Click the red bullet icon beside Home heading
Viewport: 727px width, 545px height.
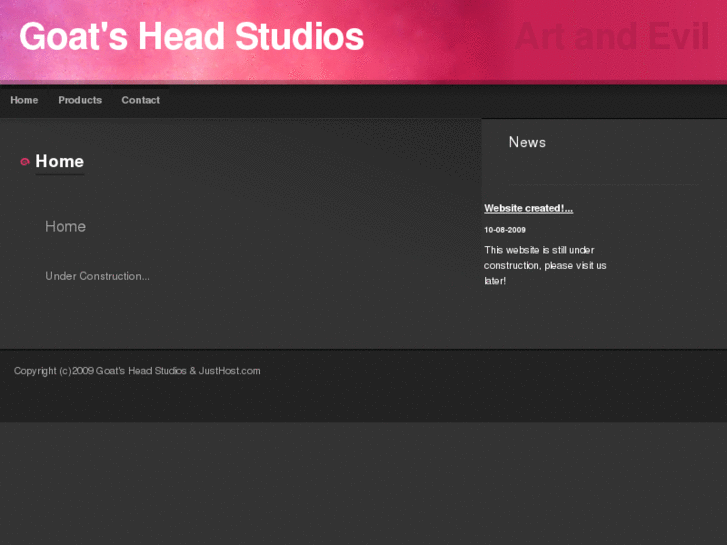tap(25, 162)
